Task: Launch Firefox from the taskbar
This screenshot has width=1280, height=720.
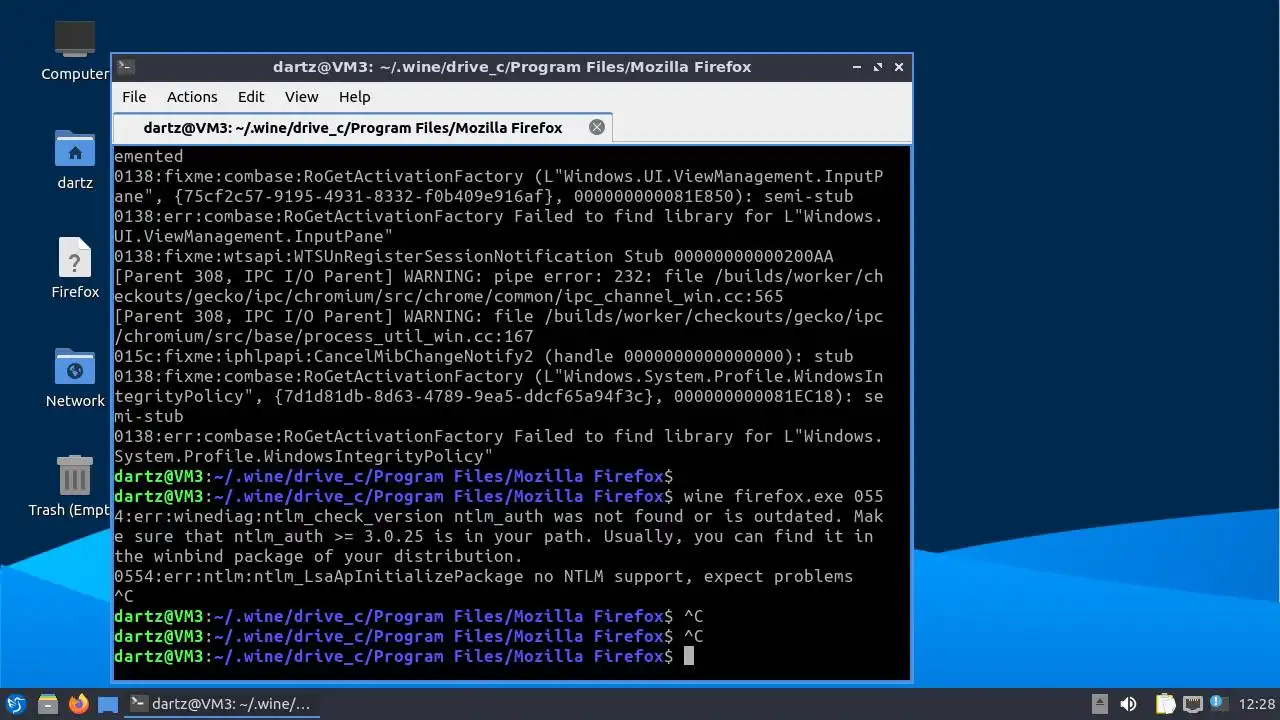Action: tap(78, 704)
